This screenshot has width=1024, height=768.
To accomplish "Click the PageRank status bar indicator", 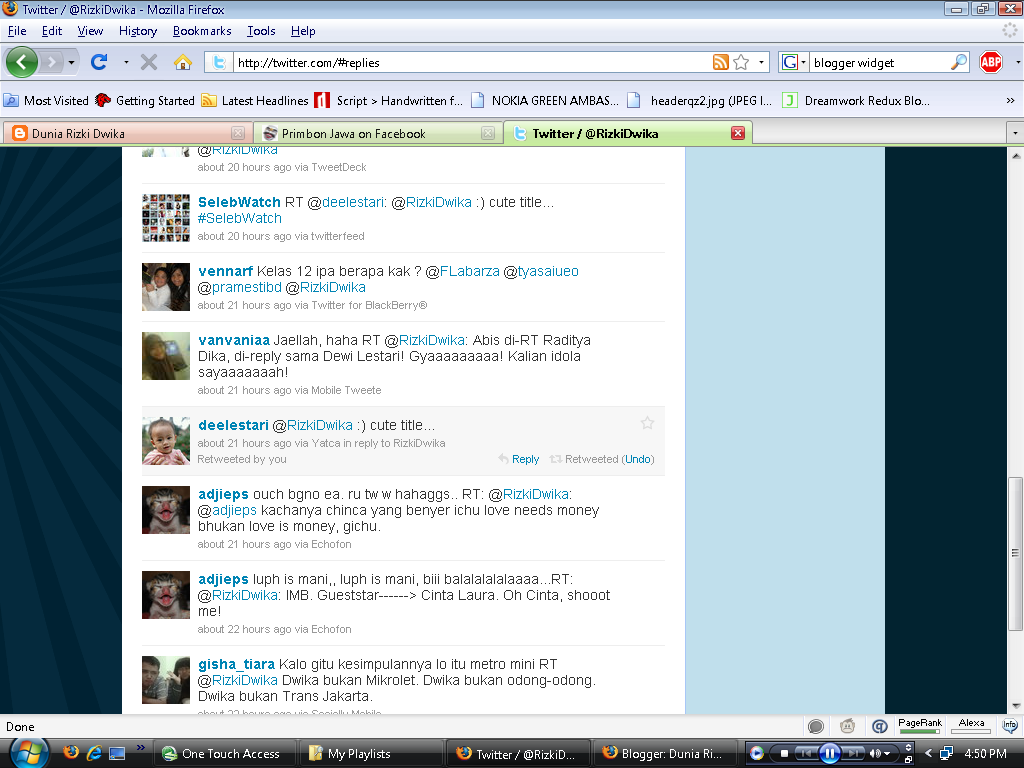I will 920,726.
